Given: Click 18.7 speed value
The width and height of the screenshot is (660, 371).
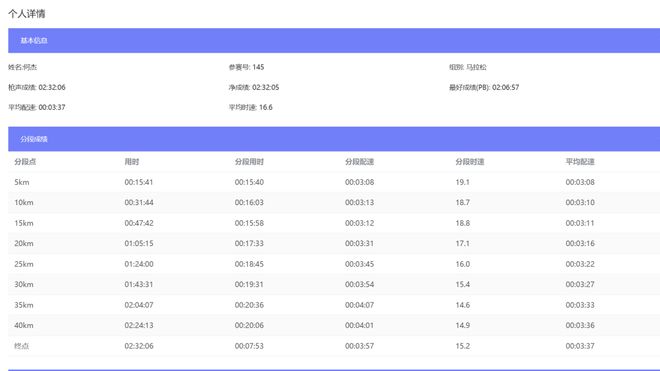Looking at the screenshot, I should [462, 203].
